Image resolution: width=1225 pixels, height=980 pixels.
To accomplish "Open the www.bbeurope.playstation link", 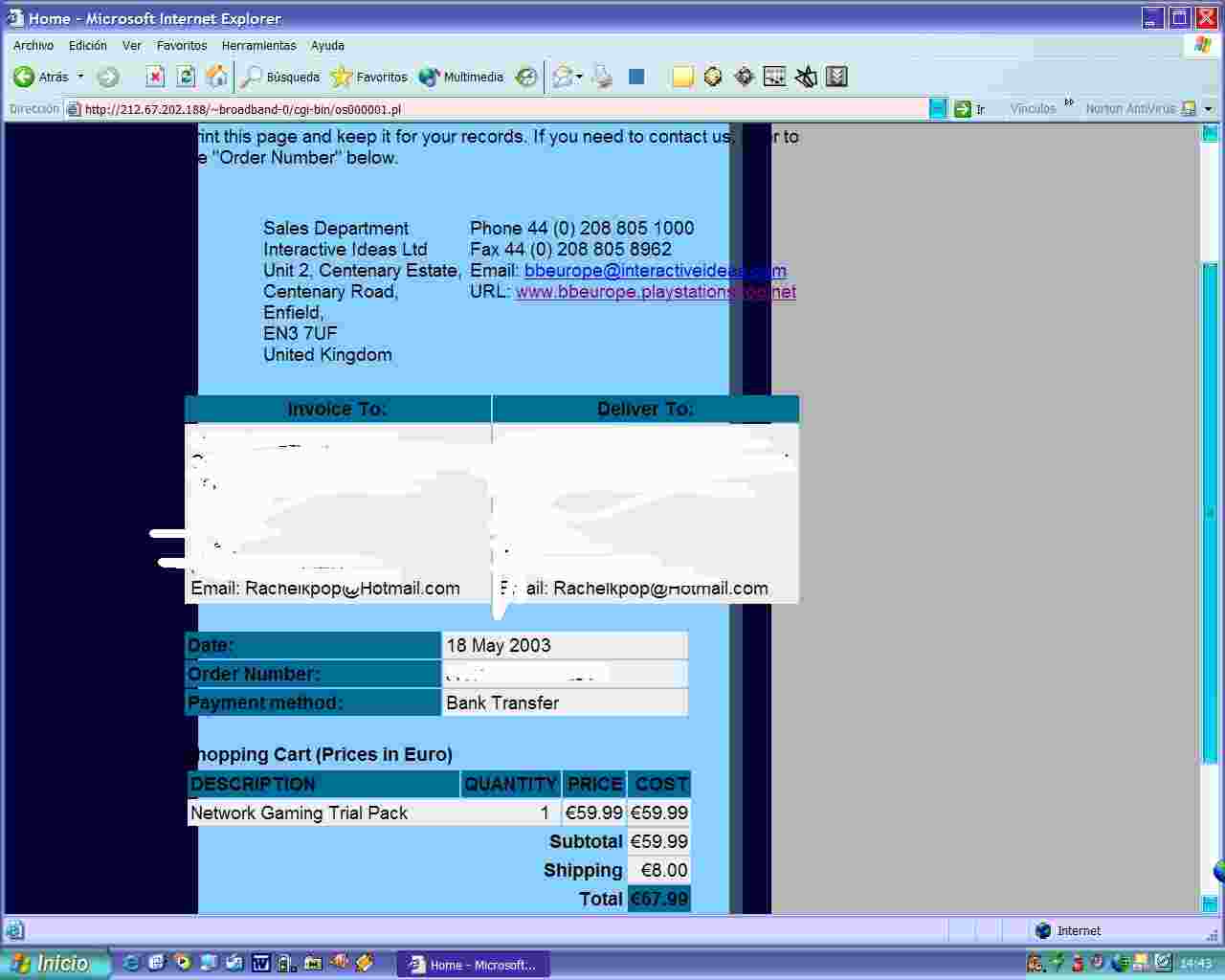I will pyautogui.click(x=656, y=292).
